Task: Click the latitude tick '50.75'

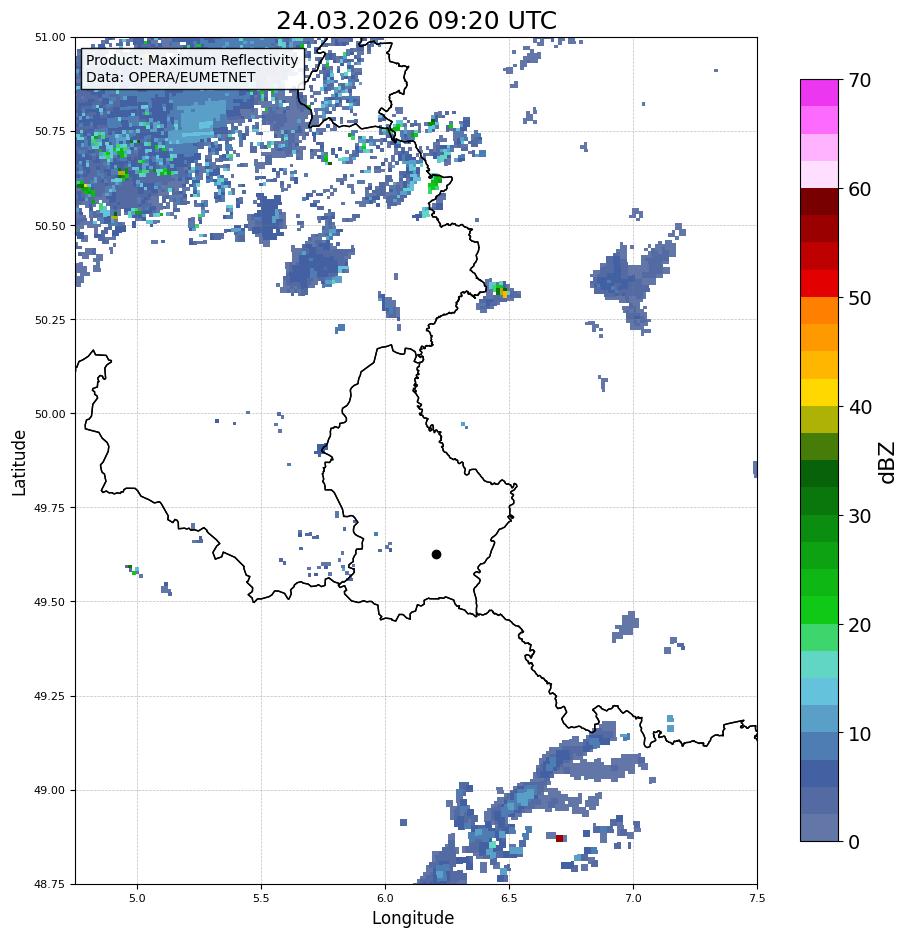Action: pyautogui.click(x=50, y=131)
